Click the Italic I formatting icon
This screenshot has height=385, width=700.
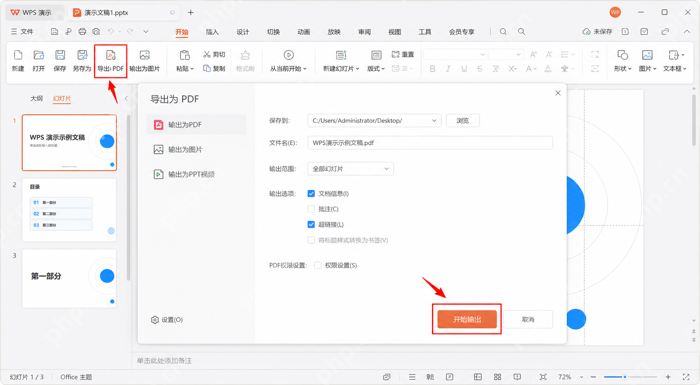(x=448, y=69)
